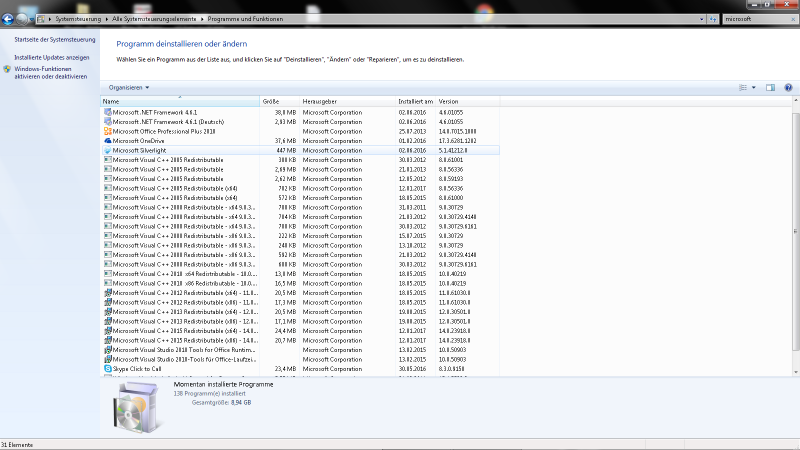The image size is (800, 450).
Task: Clear the search box with X
Action: [793, 19]
